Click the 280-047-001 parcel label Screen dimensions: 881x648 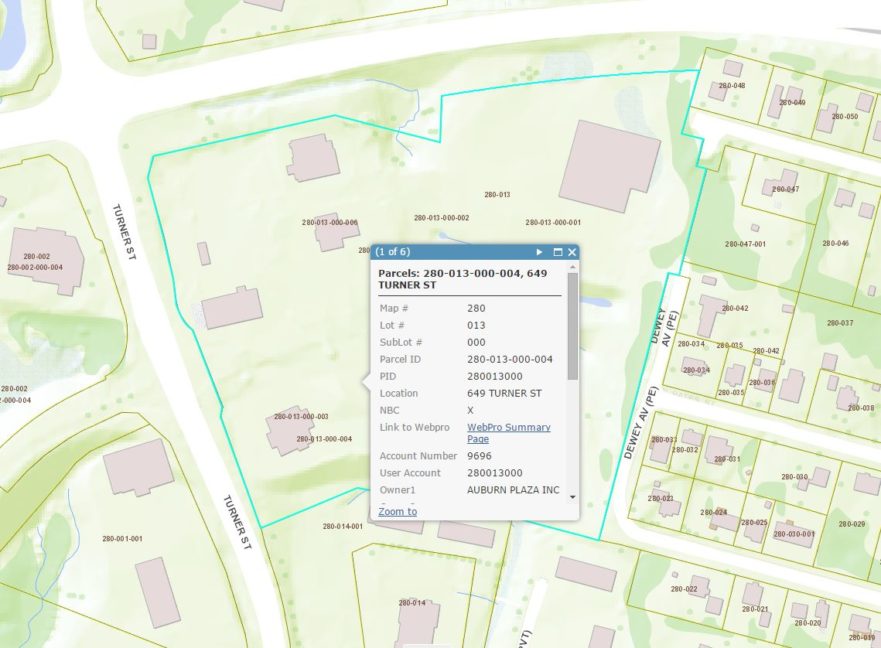click(x=746, y=244)
